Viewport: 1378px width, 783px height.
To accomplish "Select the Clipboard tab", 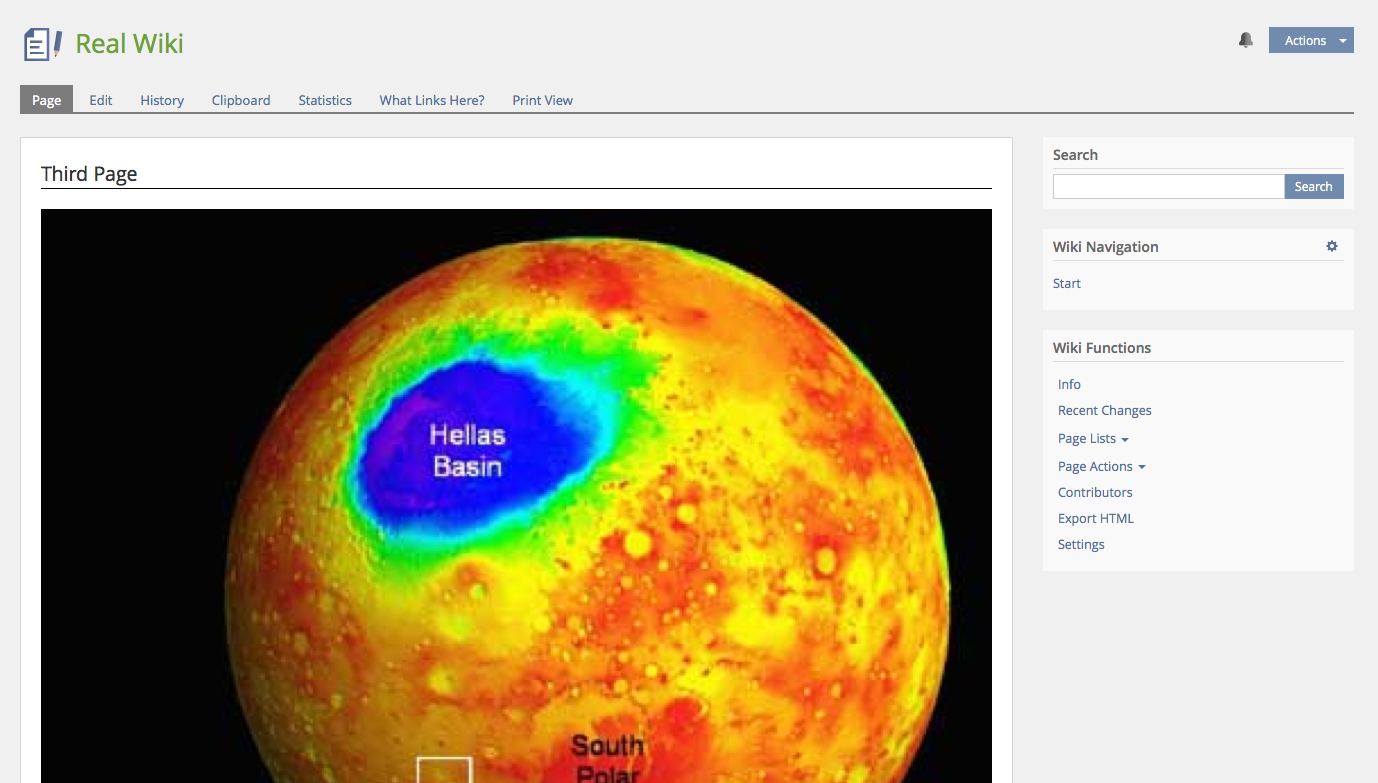I will click(x=241, y=100).
